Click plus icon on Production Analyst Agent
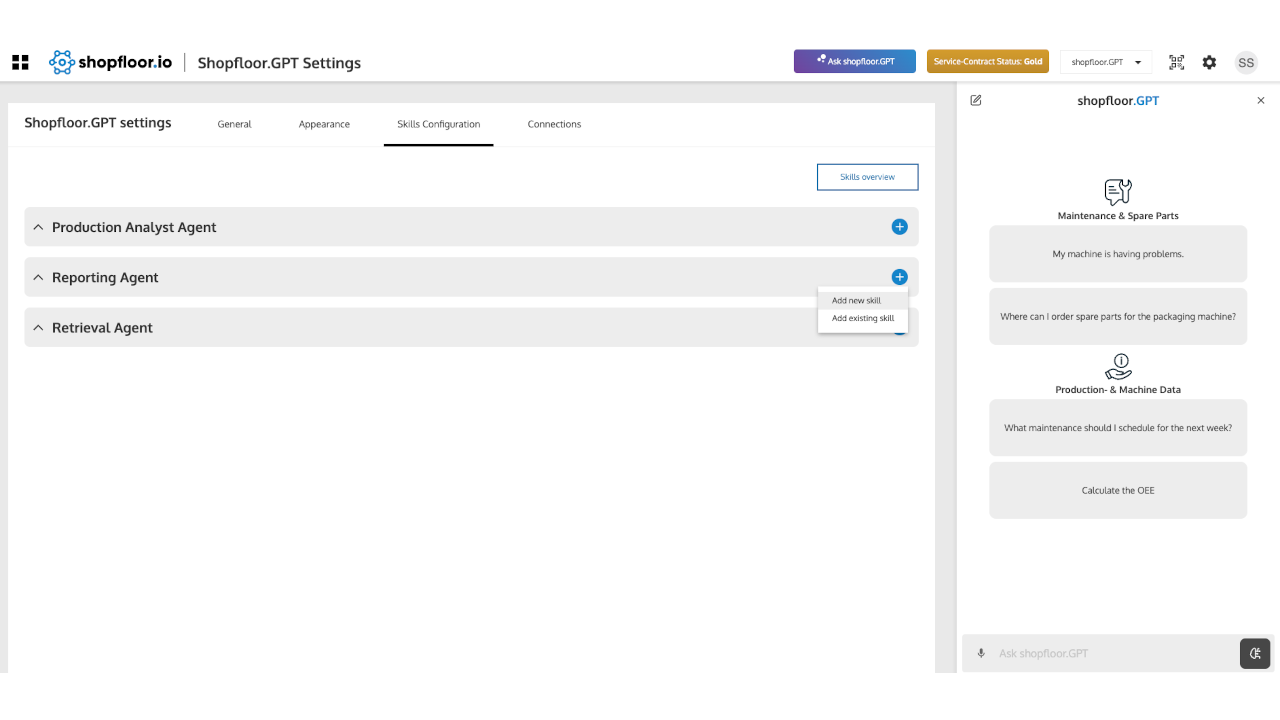This screenshot has width=1280, height=720. click(x=899, y=227)
